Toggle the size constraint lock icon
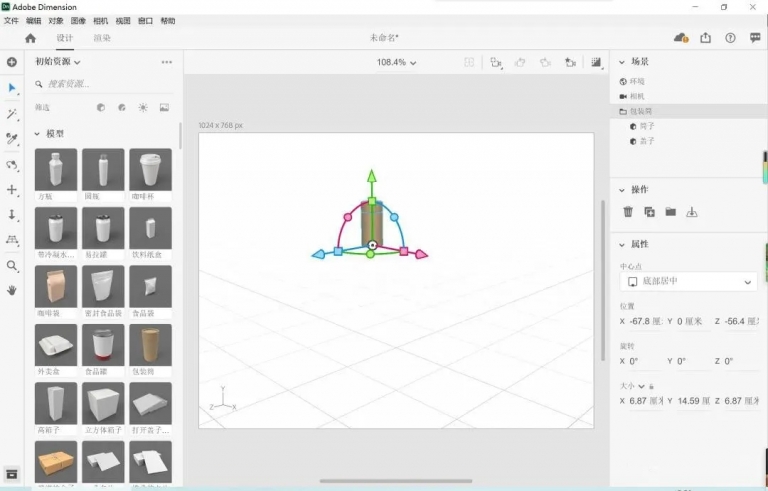This screenshot has height=491, width=768. click(652, 385)
